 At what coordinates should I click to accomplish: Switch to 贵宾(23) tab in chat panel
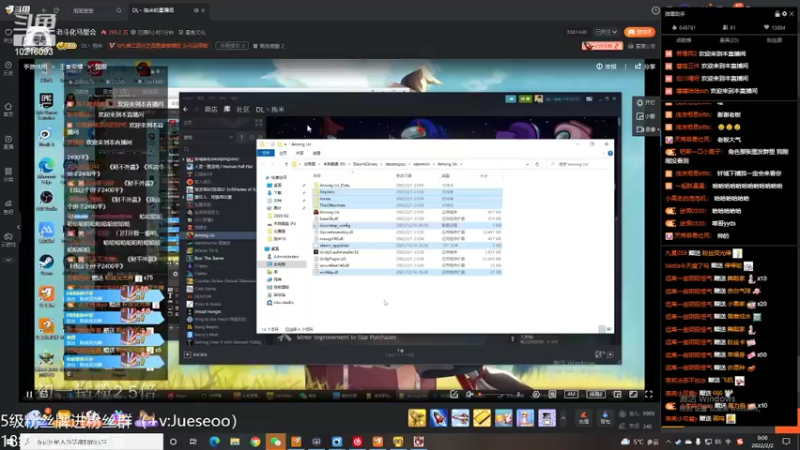(x=729, y=40)
